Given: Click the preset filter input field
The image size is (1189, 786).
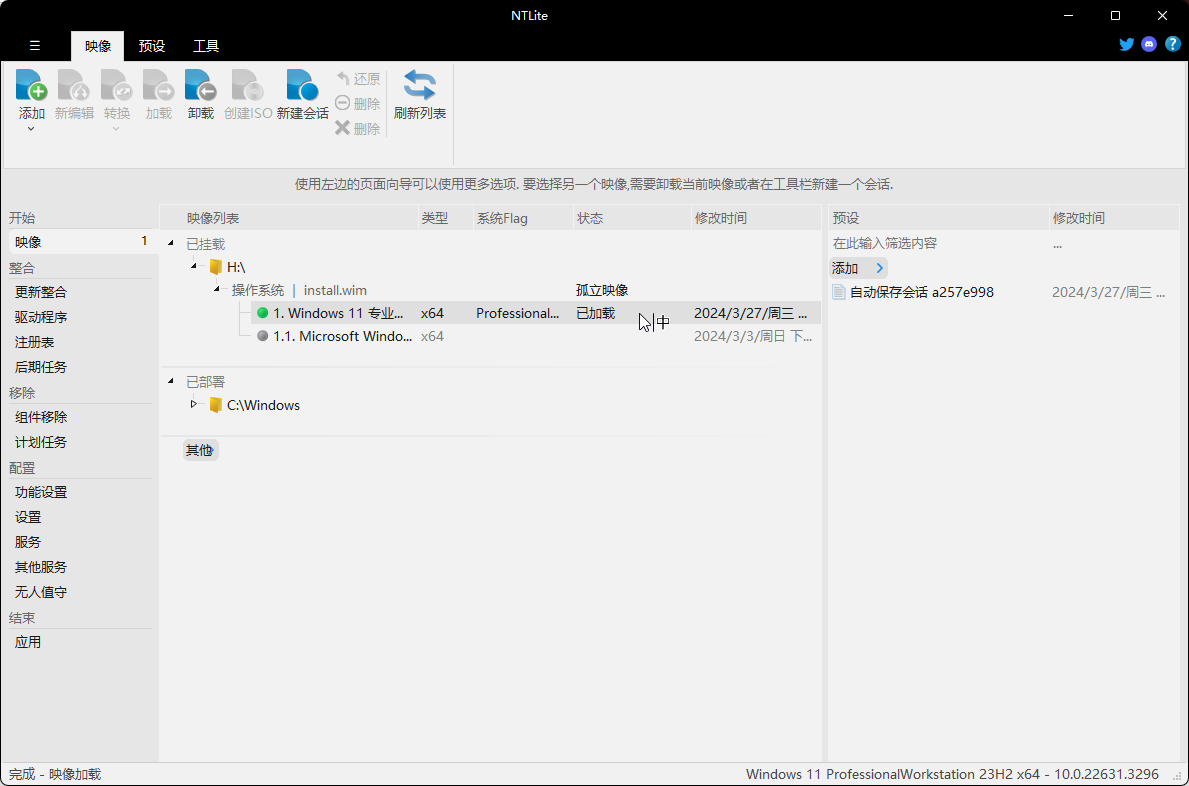Looking at the screenshot, I should pos(937,243).
